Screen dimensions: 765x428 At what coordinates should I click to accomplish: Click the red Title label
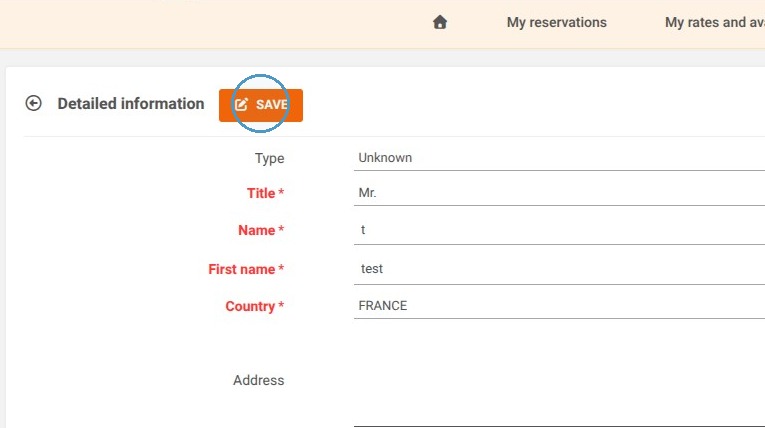coord(265,193)
